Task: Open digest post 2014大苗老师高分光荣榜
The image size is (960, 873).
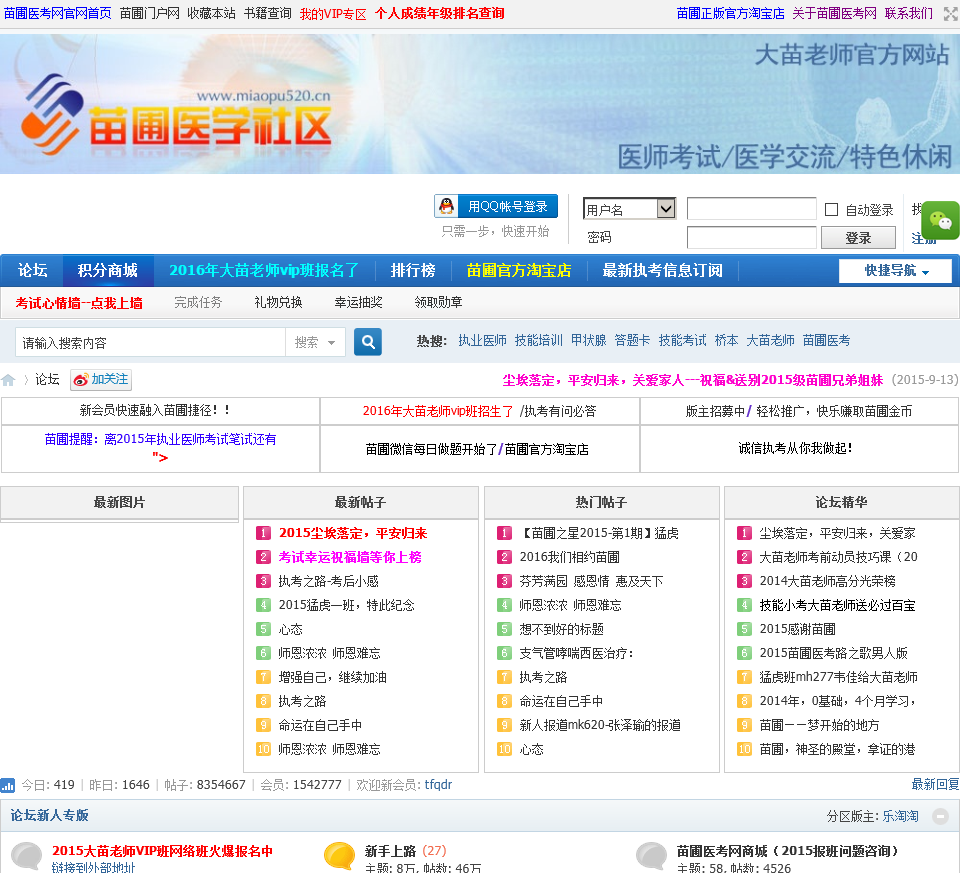Action: click(x=827, y=581)
